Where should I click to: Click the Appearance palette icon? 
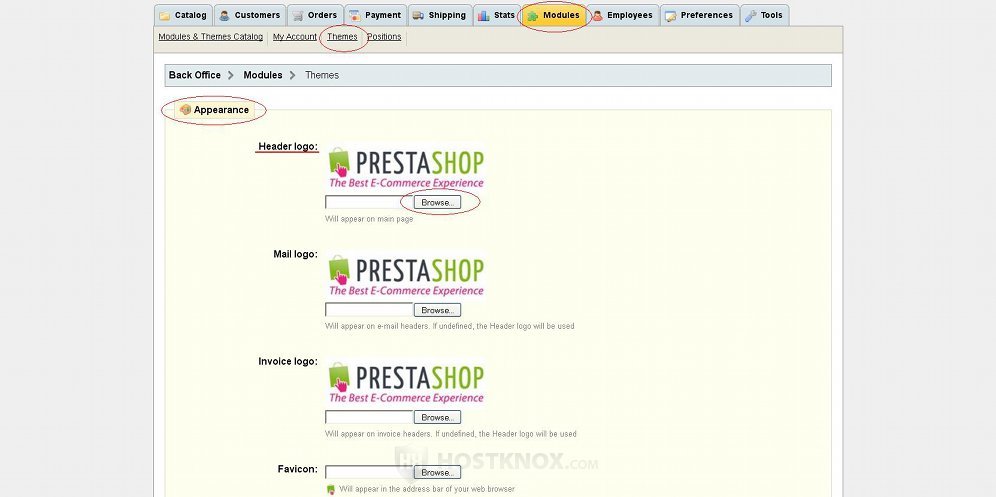[185, 110]
